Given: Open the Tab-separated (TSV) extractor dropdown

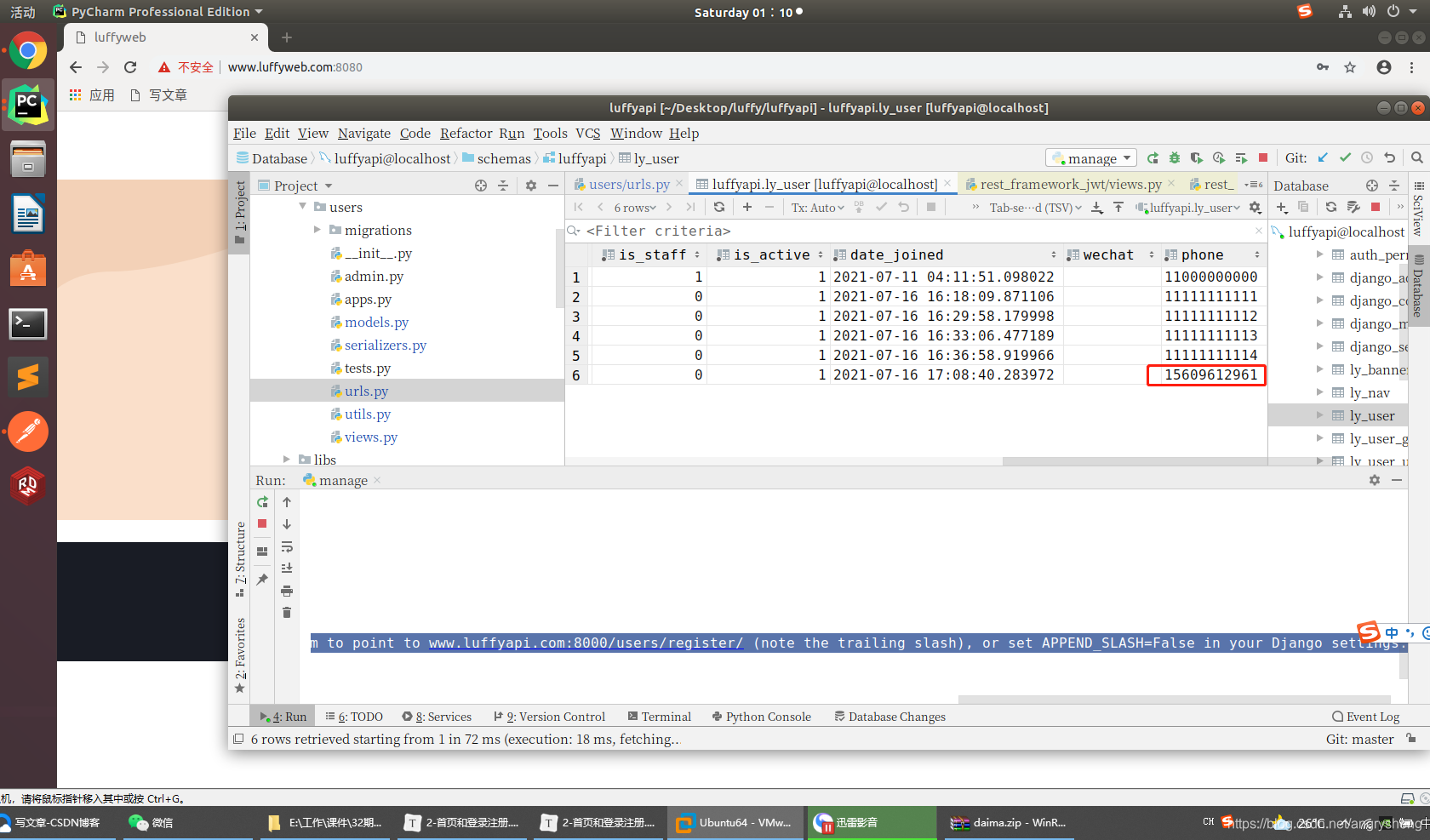Looking at the screenshot, I should click(1035, 208).
